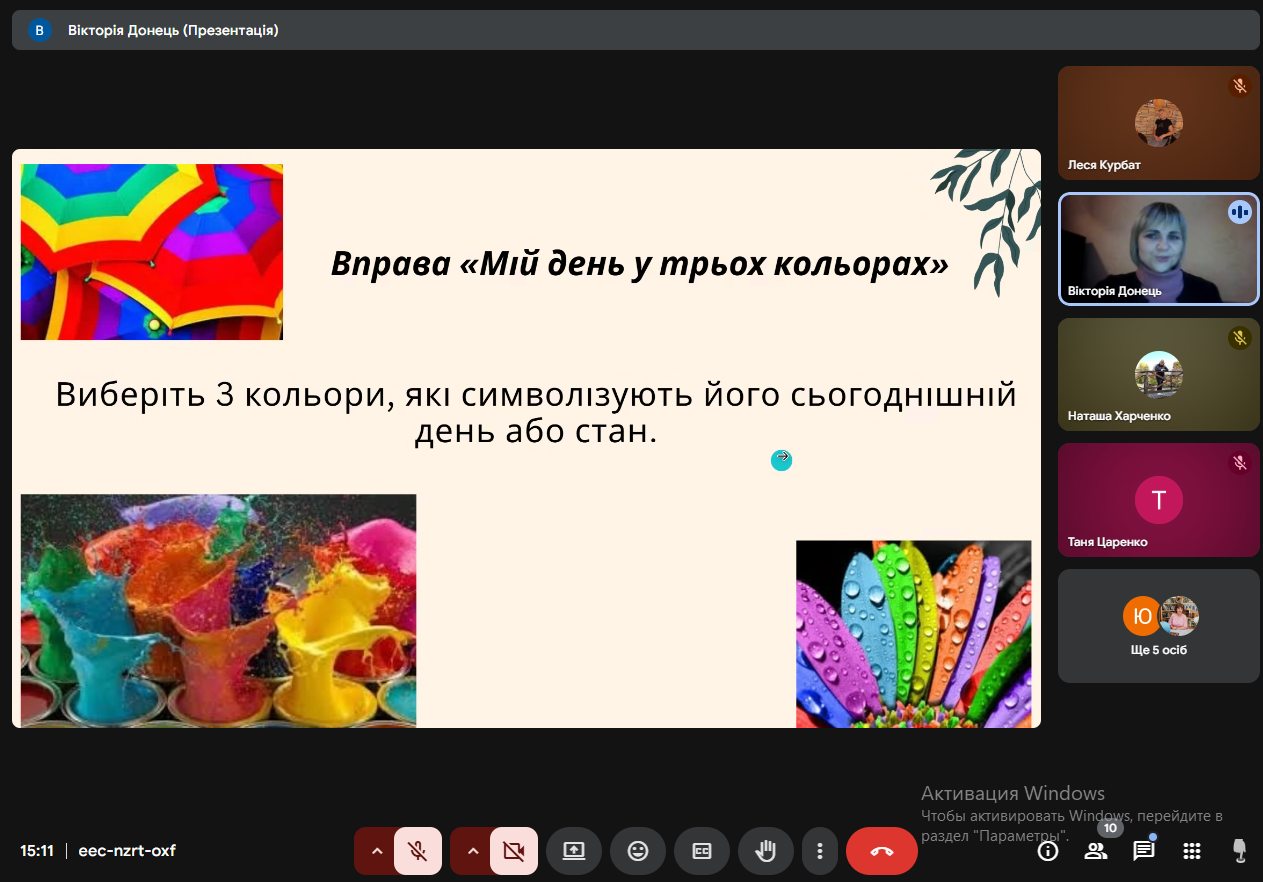The image size is (1263, 882).
Task: Expand the 'Ще 5 осіб' participants tile
Action: (1158, 626)
